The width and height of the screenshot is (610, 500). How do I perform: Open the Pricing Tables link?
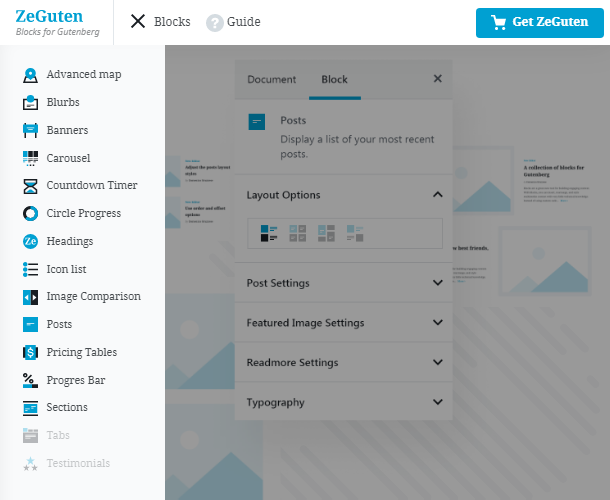tap(82, 352)
